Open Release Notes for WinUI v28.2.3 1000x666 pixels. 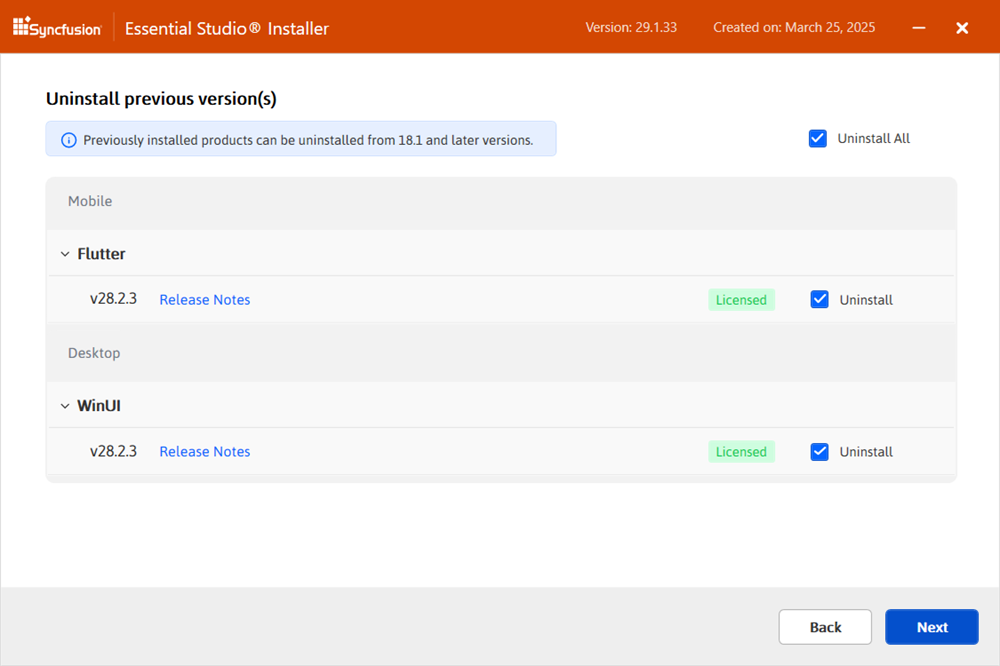(x=205, y=451)
